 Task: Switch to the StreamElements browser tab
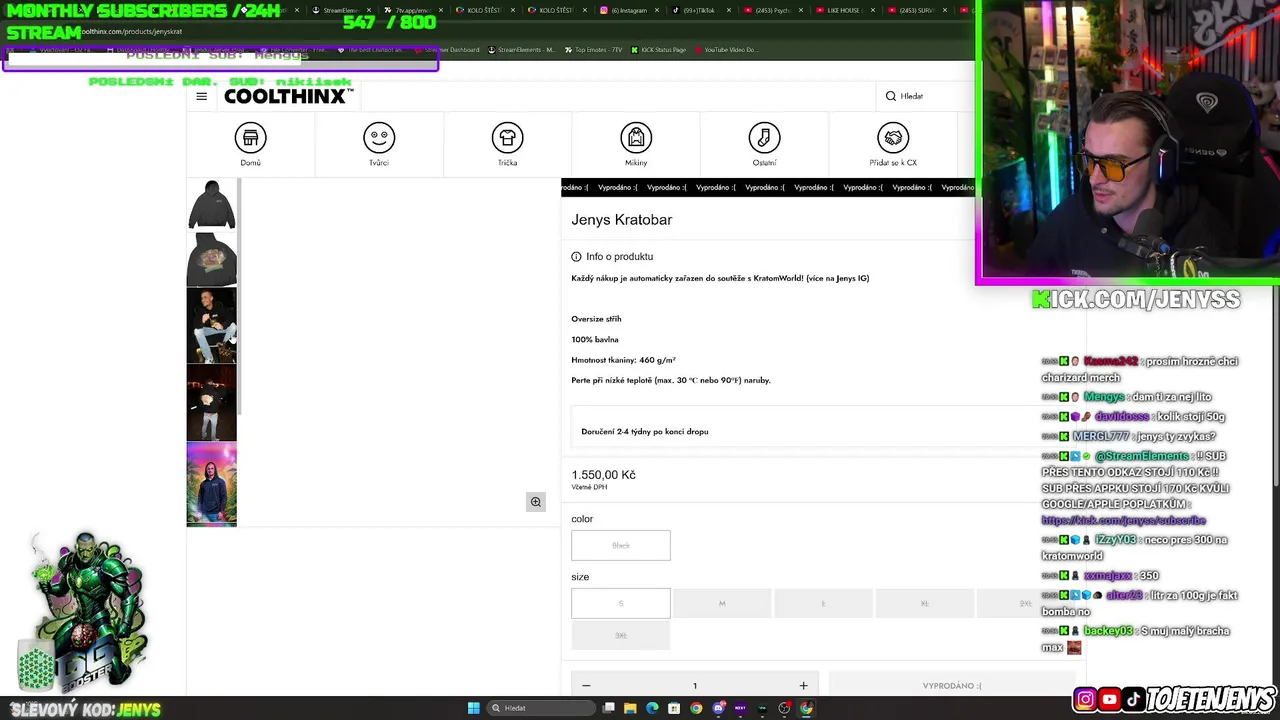click(340, 10)
